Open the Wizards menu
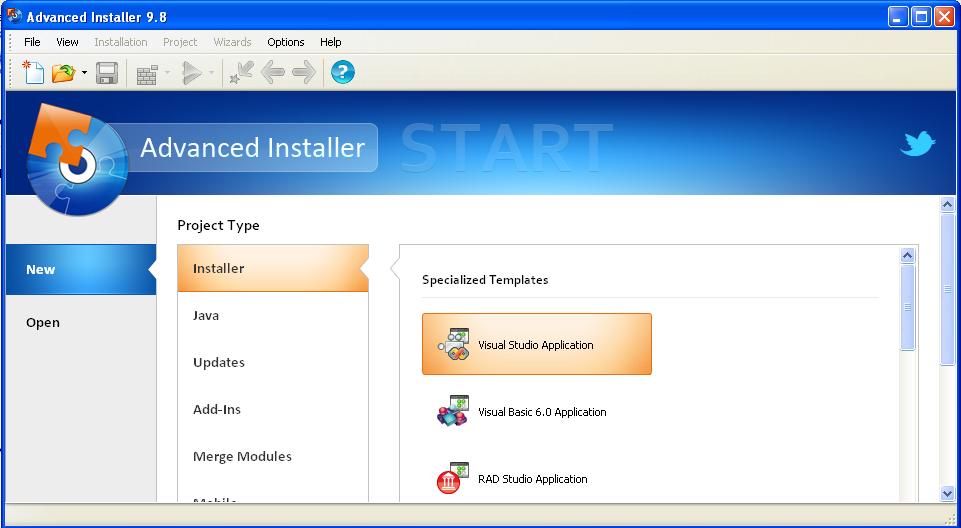This screenshot has height=528, width=961. [232, 42]
